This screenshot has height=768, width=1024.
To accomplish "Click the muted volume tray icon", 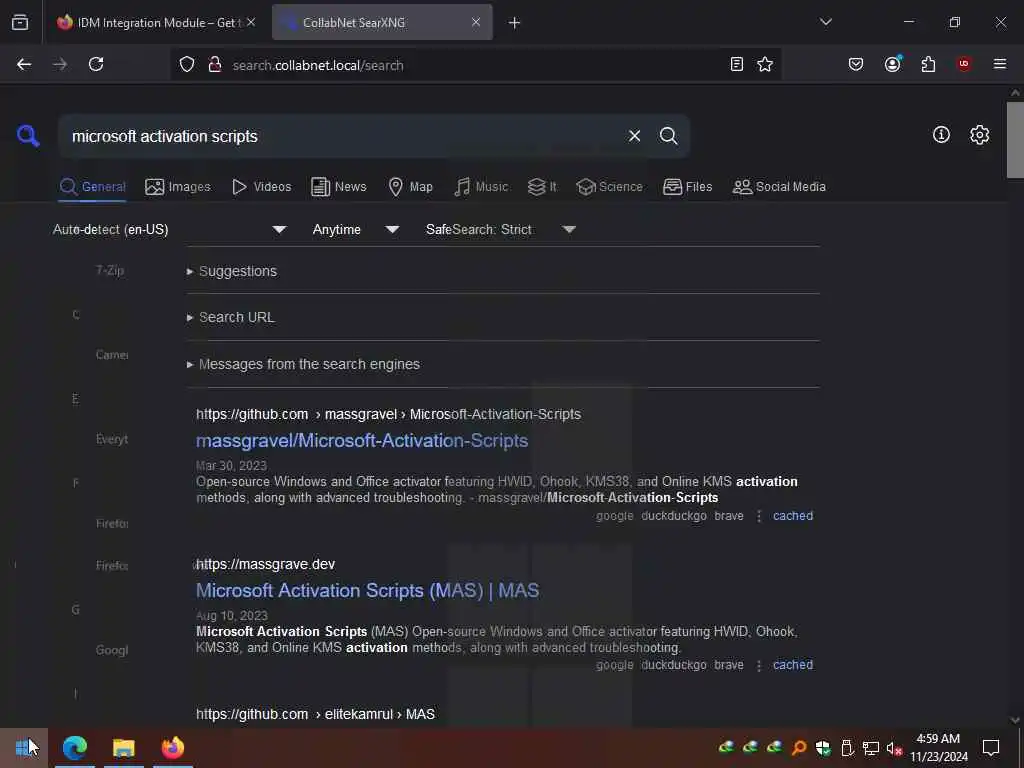I will pos(894,748).
